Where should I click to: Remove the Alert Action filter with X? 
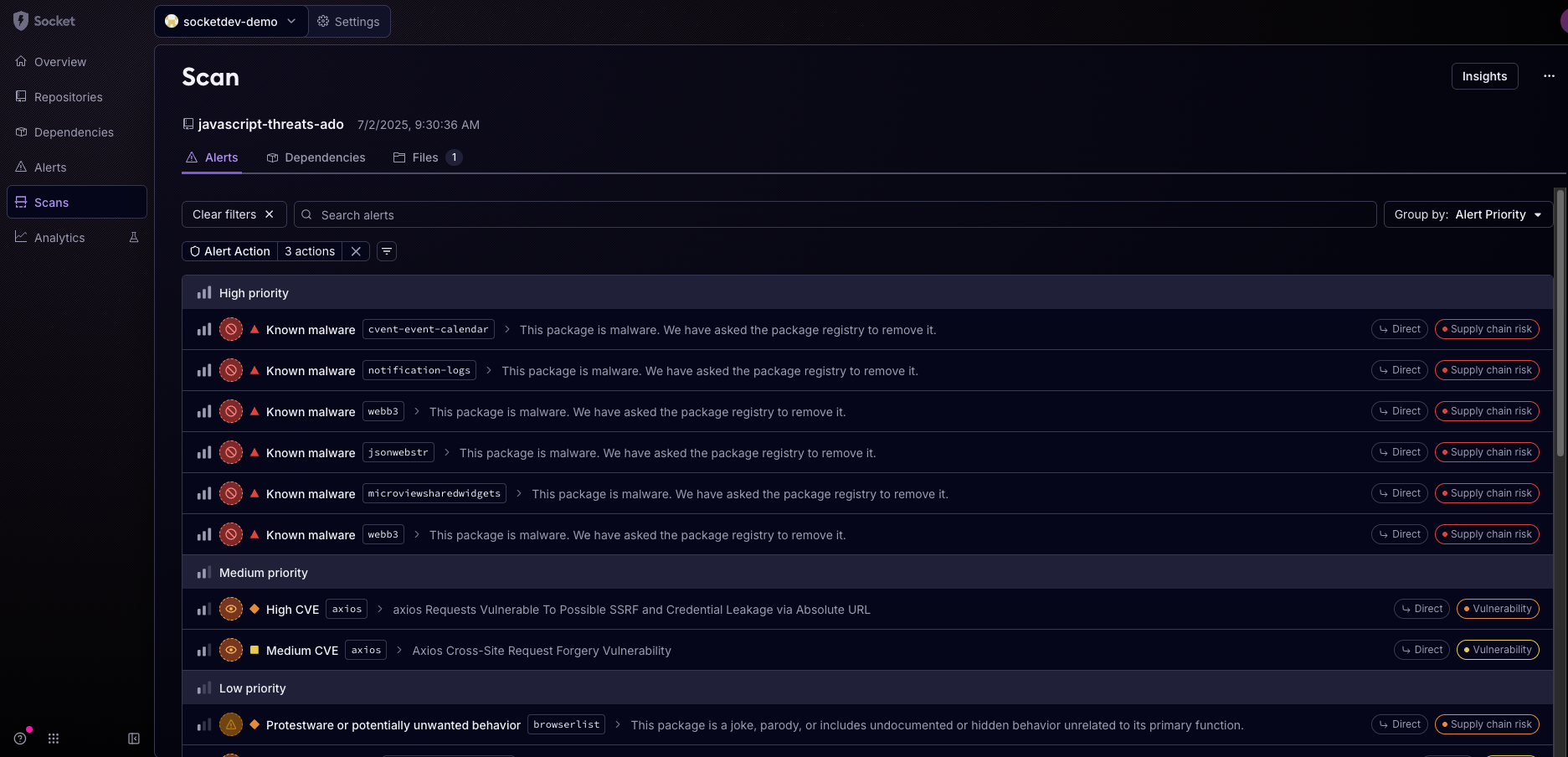point(356,251)
